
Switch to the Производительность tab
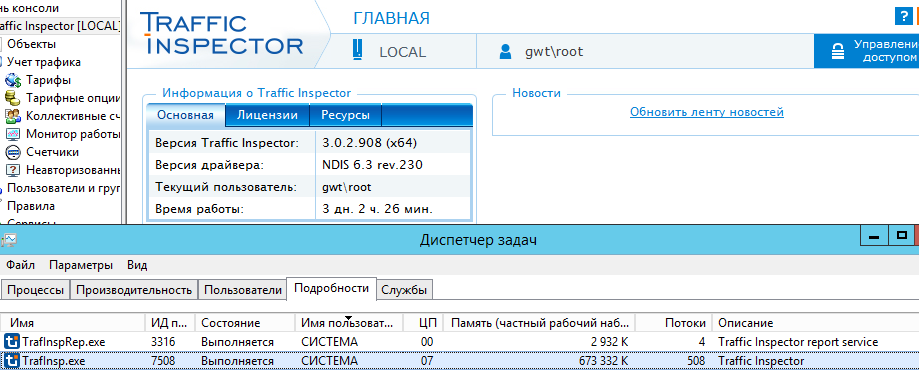(134, 290)
